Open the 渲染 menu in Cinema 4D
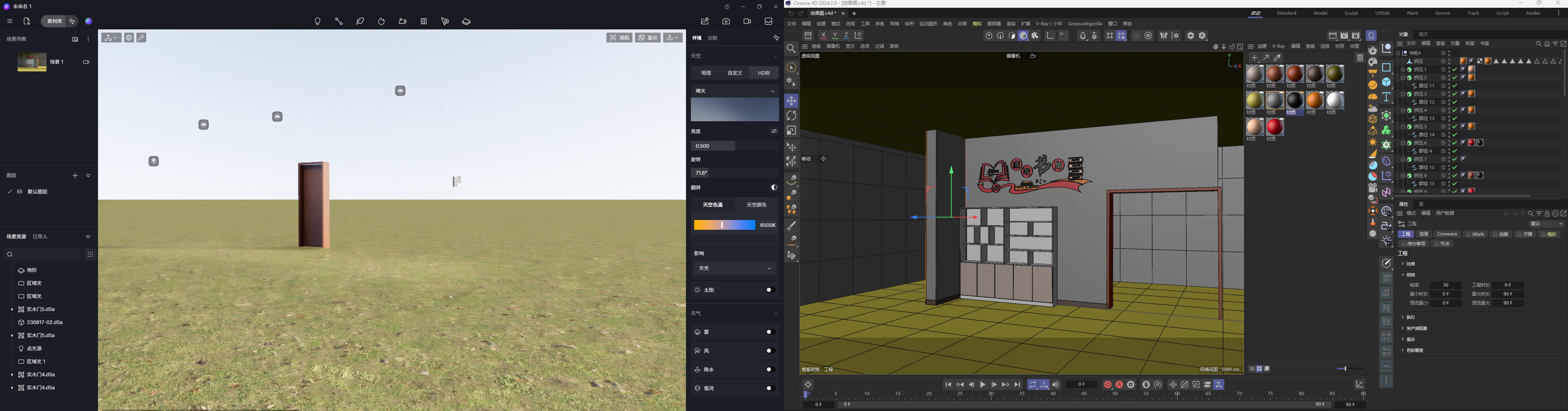Screen dimensions: 1568x411 tap(1011, 24)
